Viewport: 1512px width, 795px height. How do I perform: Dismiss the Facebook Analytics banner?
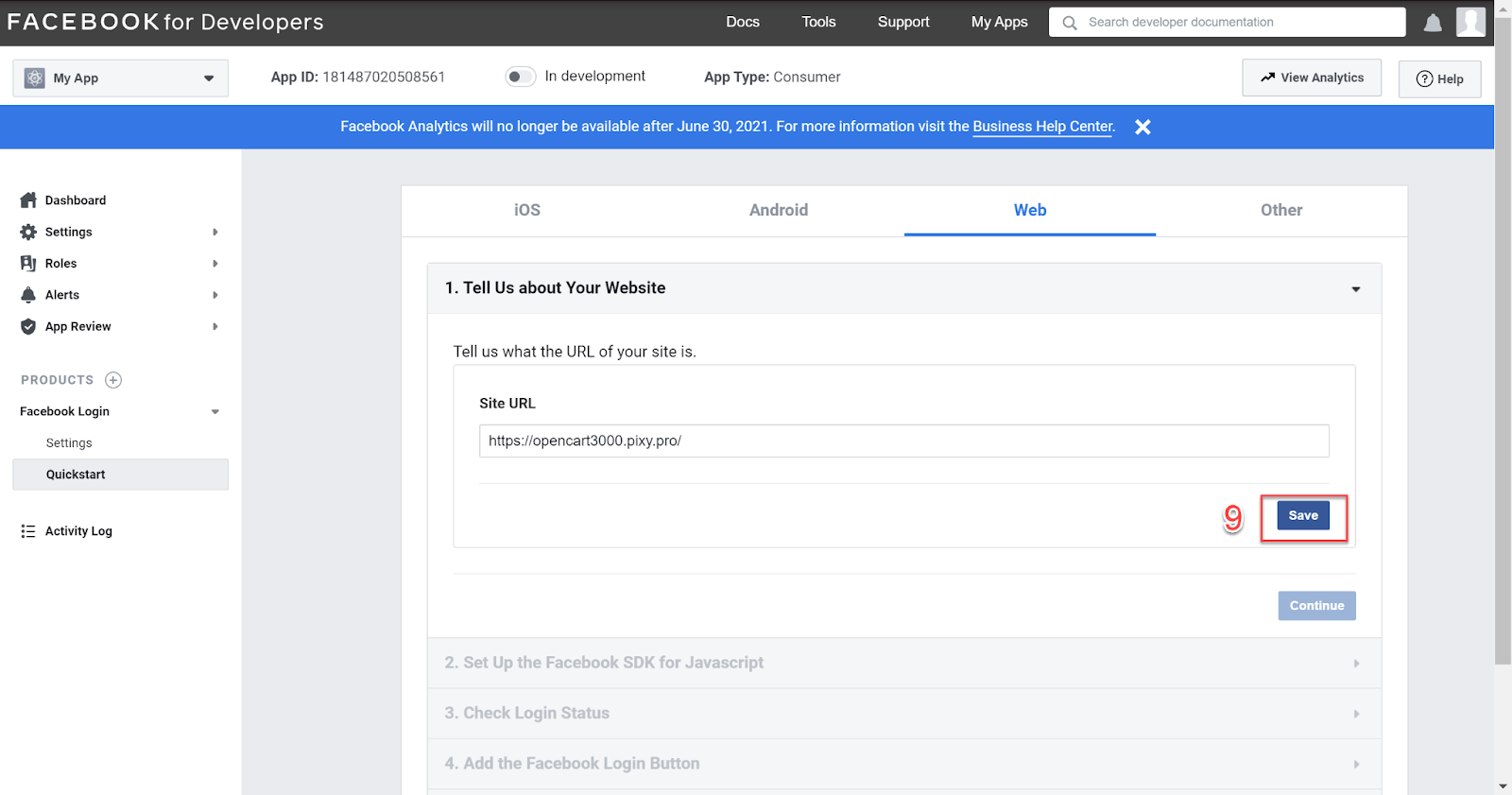1143,127
